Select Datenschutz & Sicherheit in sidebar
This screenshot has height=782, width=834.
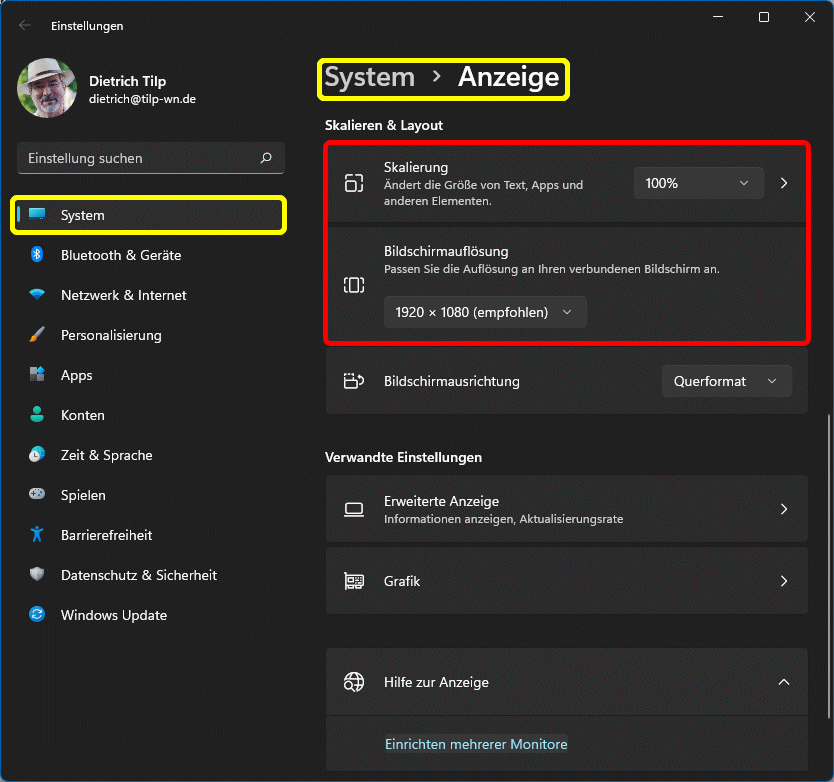pos(138,575)
